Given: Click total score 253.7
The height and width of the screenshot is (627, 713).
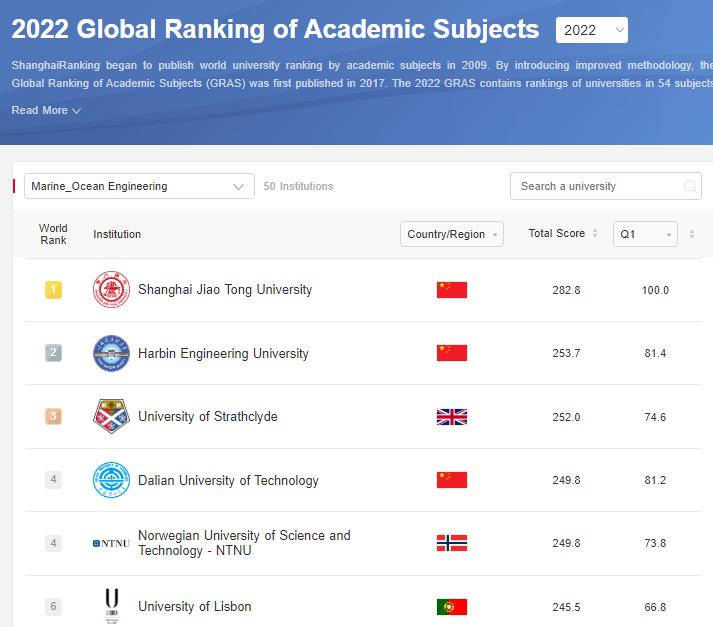Looking at the screenshot, I should (566, 353).
